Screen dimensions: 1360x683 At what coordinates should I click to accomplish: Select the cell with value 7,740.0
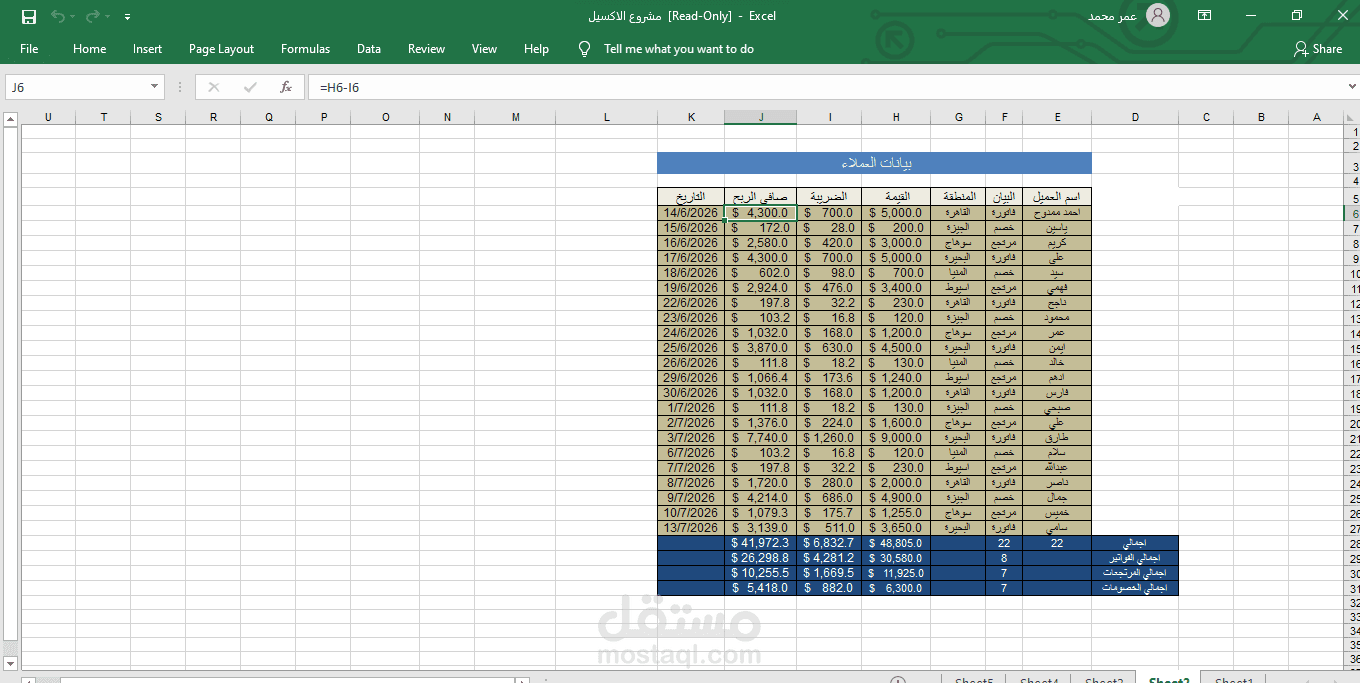pos(761,438)
